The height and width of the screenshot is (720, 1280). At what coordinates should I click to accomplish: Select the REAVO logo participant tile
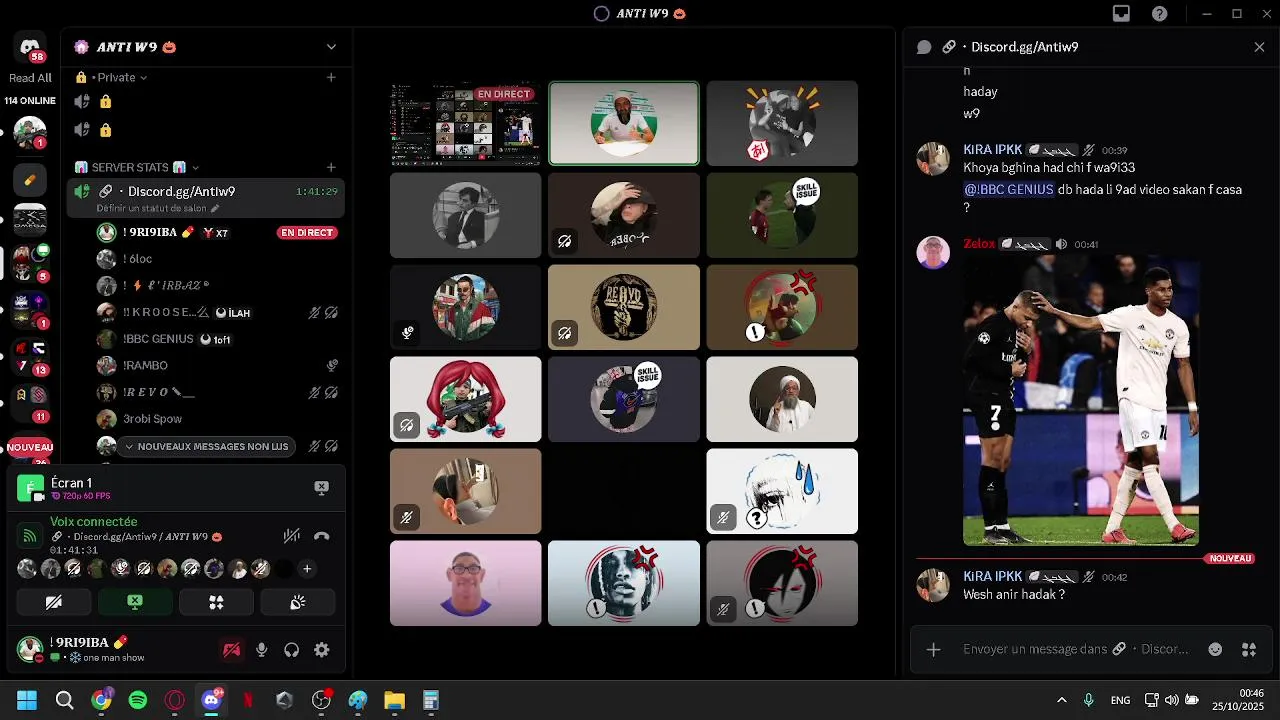click(x=624, y=307)
